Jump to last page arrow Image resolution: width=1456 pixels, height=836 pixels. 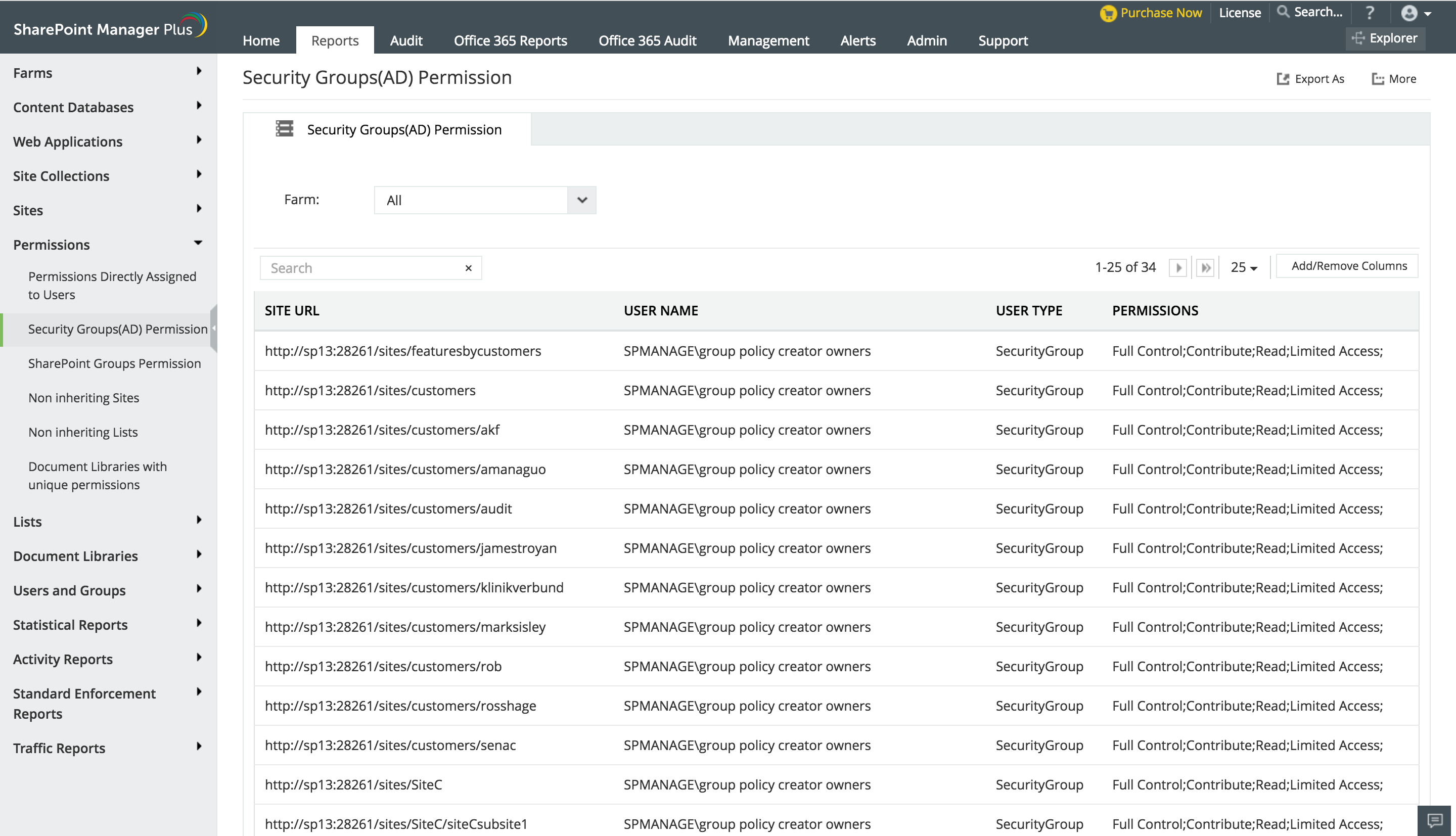click(x=1206, y=267)
